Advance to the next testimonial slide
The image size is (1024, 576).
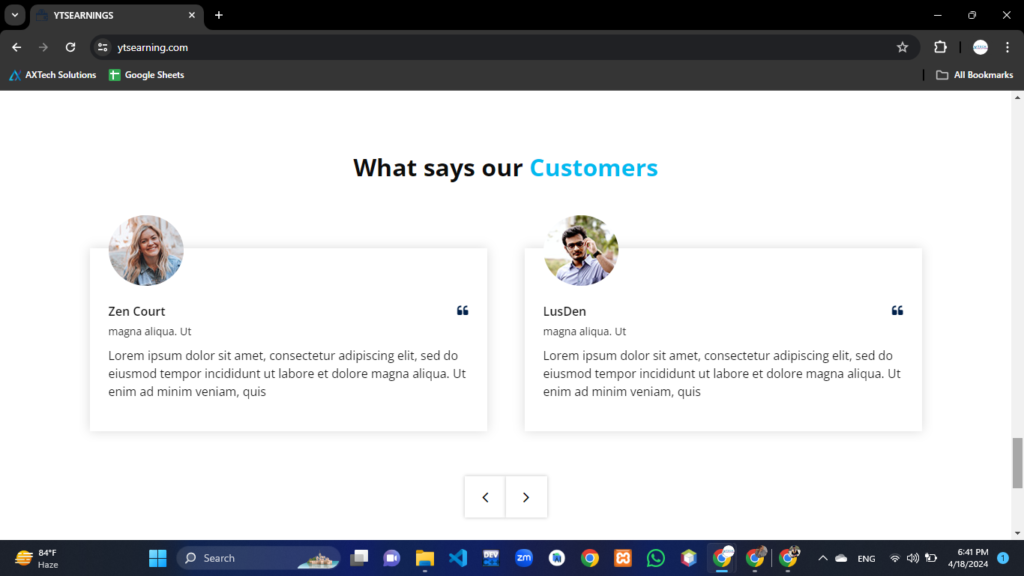pyautogui.click(x=526, y=497)
